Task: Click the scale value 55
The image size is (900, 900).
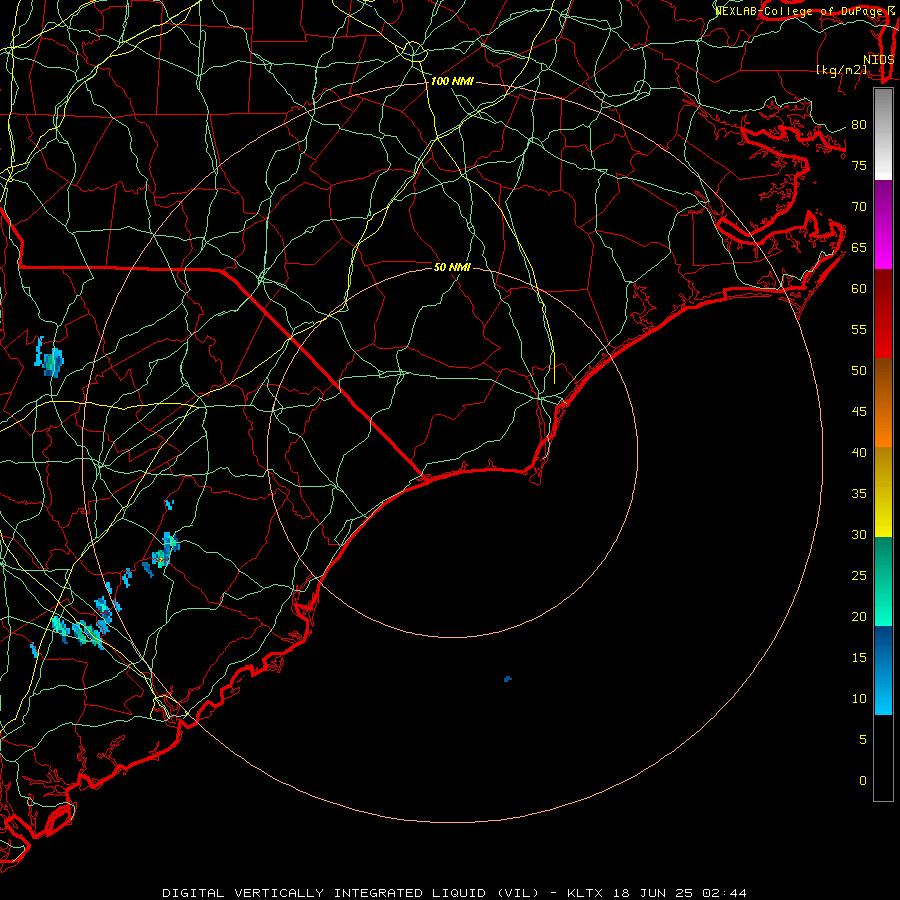Action: point(859,329)
